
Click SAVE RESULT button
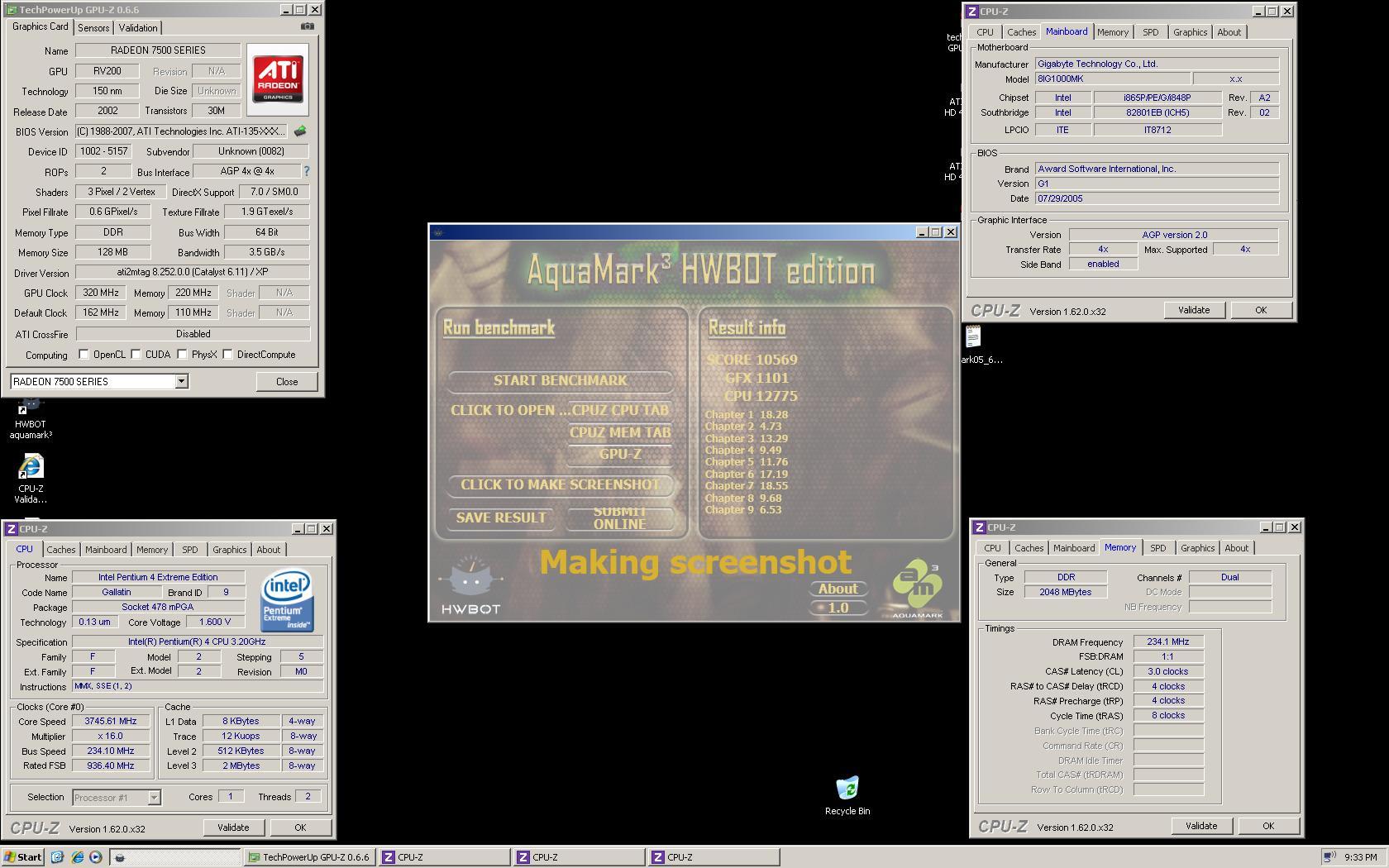[x=501, y=518]
